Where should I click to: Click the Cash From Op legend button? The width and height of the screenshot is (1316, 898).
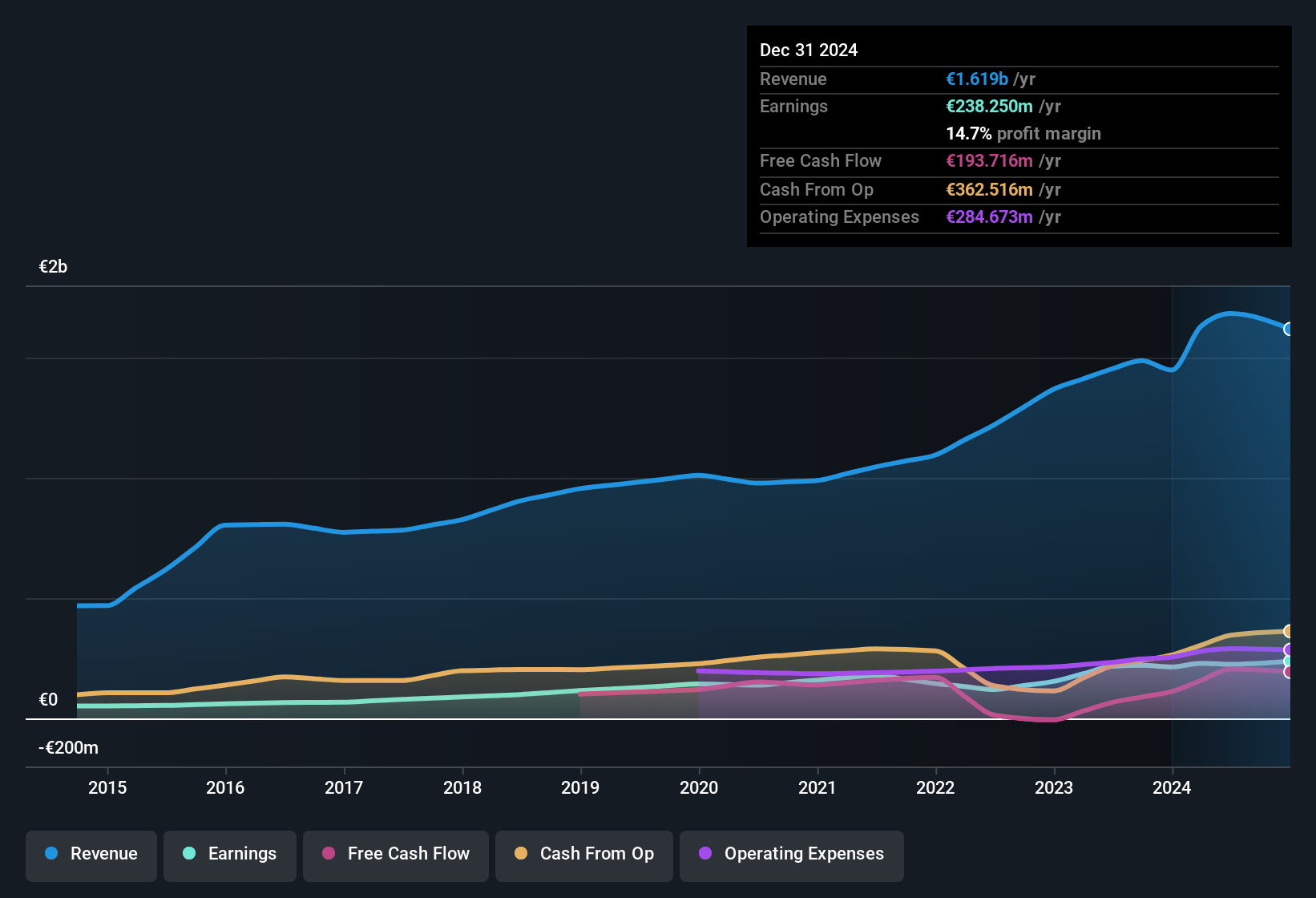[x=583, y=855]
